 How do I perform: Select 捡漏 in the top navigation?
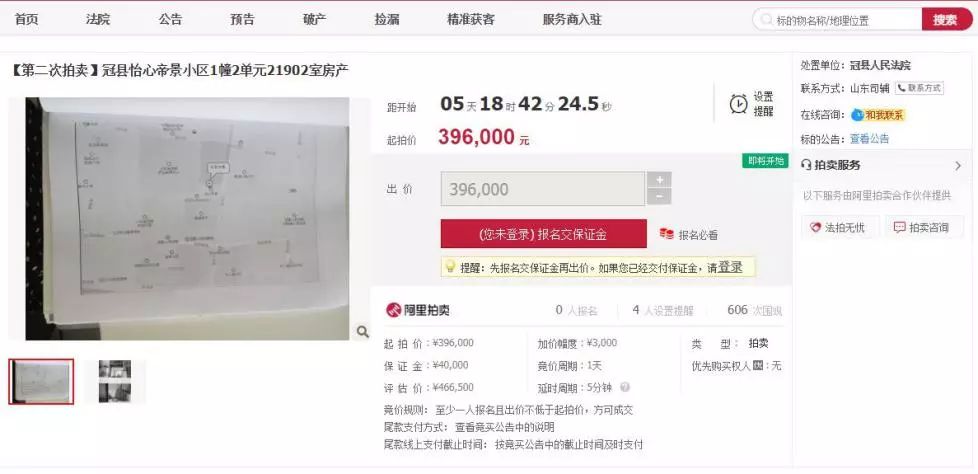click(x=387, y=19)
